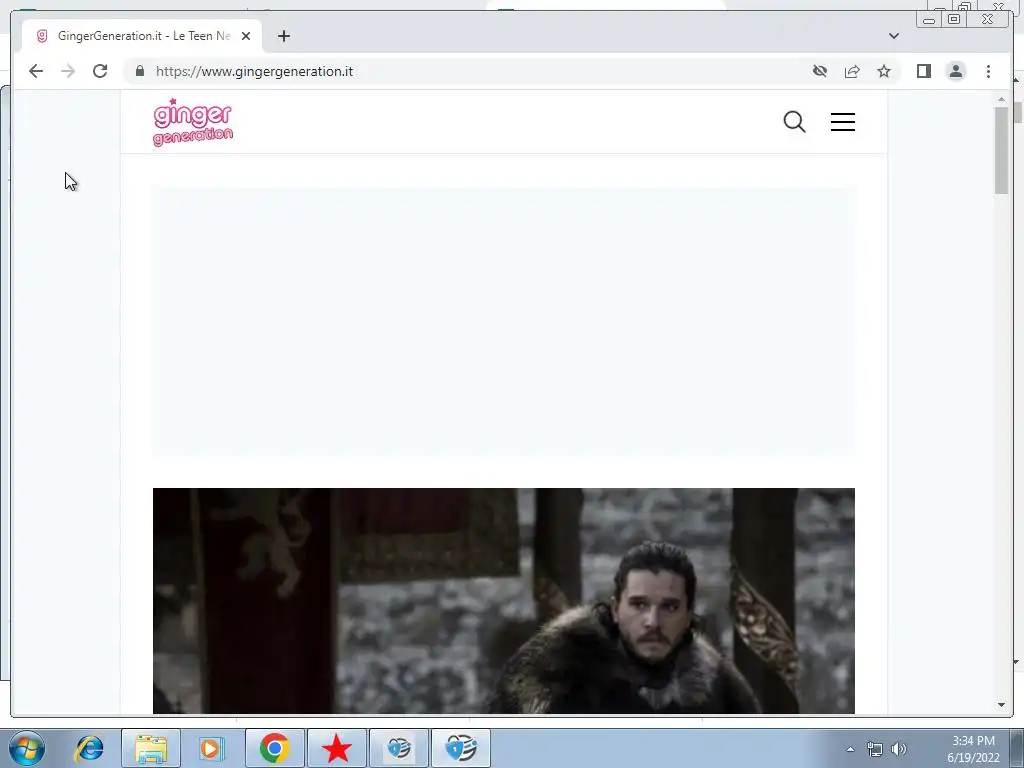The height and width of the screenshot is (768, 1024).
Task: Restore down the Chrome window
Action: coord(954,20)
